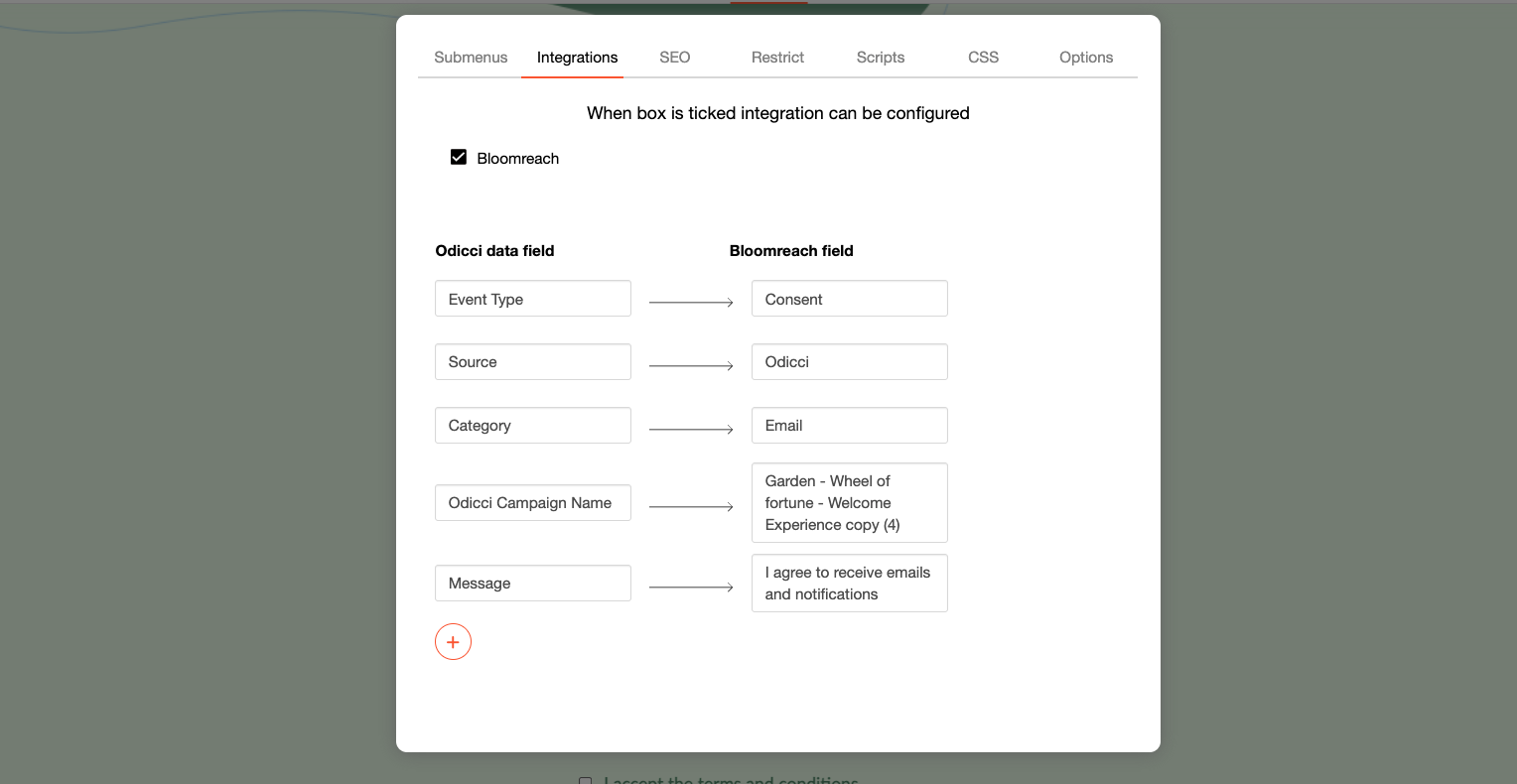Edit the 'I agree to receive emails' field
Screen dimensions: 1517x784
tap(849, 584)
